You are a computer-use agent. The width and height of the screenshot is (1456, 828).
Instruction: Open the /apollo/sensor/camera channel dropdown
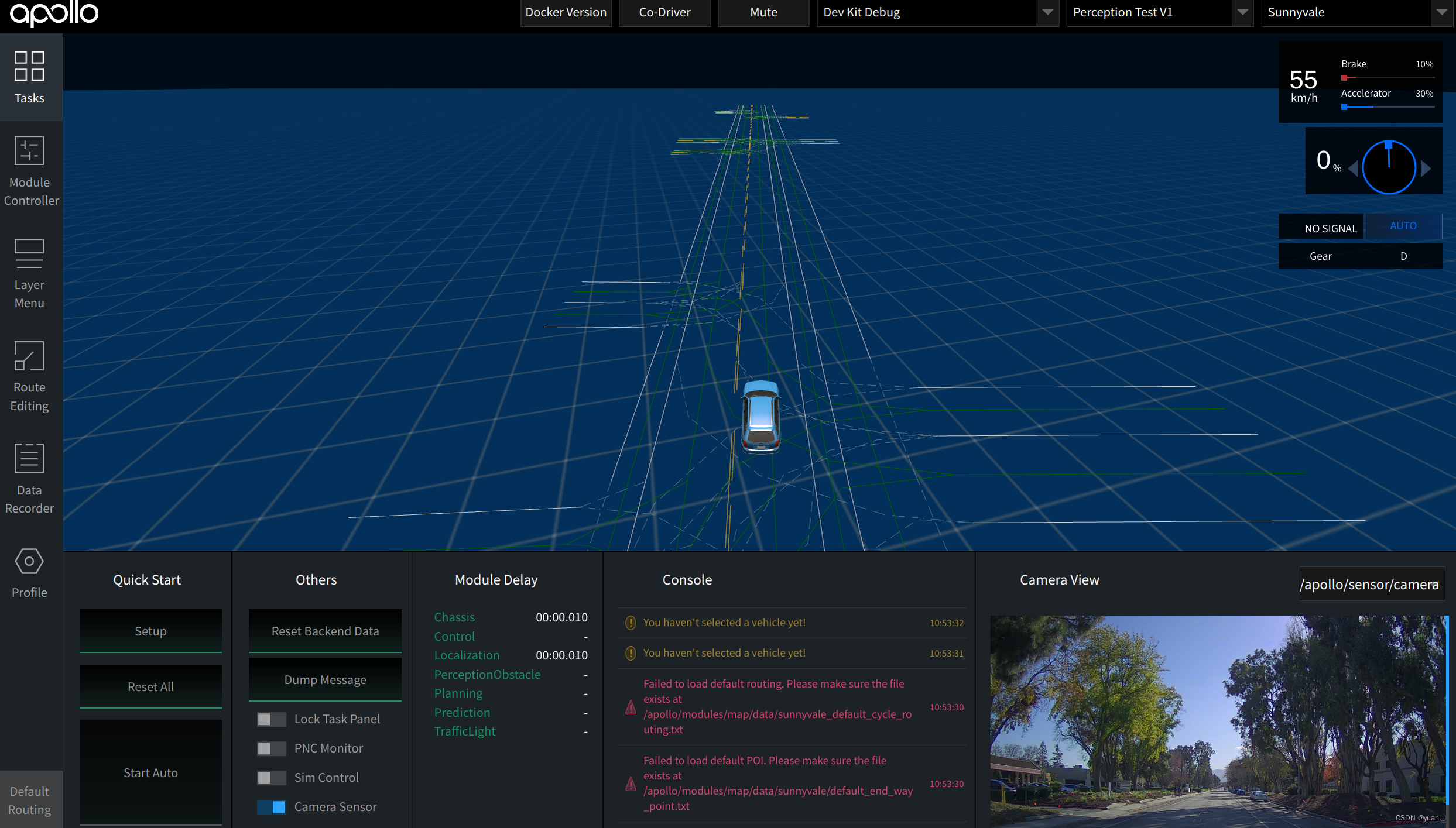point(1371,584)
